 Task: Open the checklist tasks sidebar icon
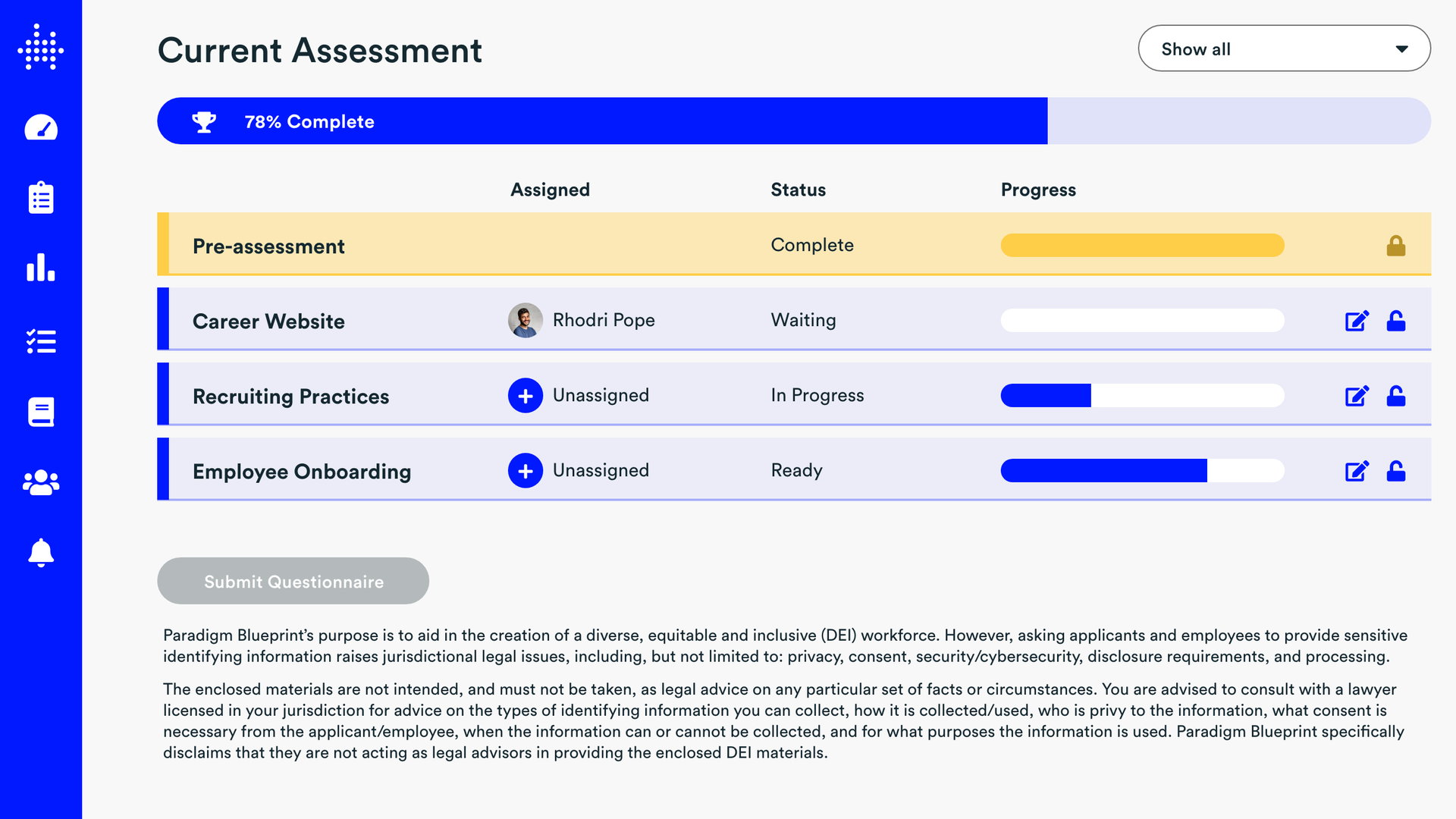pyautogui.click(x=41, y=341)
